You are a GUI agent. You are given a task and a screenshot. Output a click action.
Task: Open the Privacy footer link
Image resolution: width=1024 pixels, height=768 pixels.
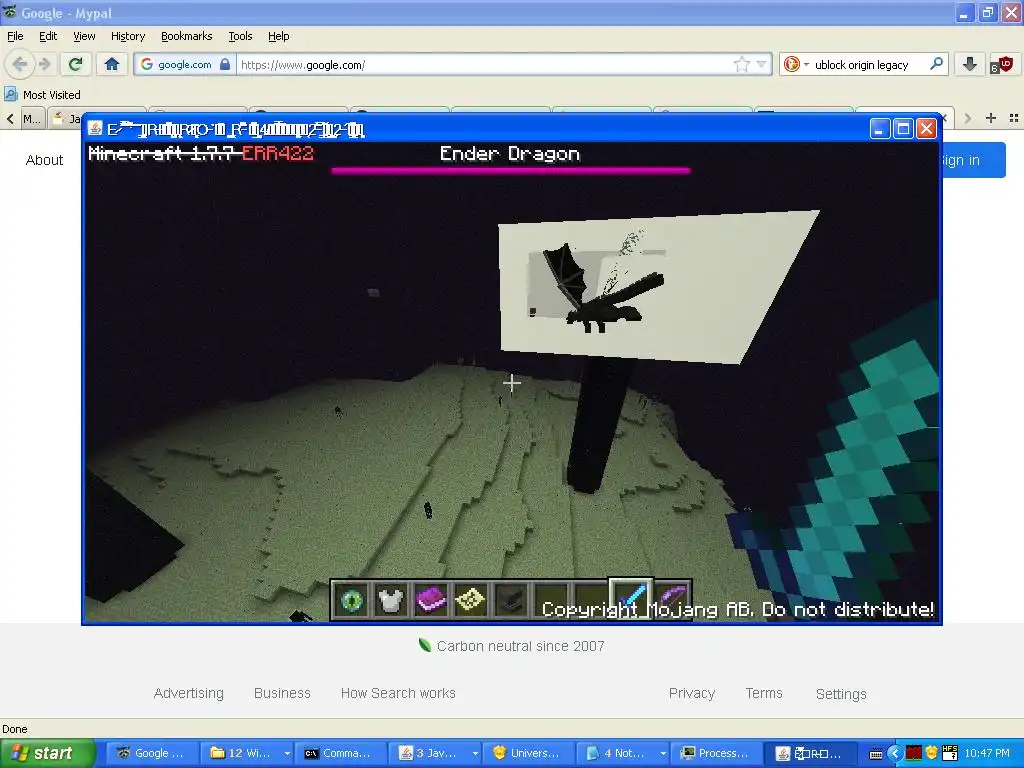tap(692, 693)
